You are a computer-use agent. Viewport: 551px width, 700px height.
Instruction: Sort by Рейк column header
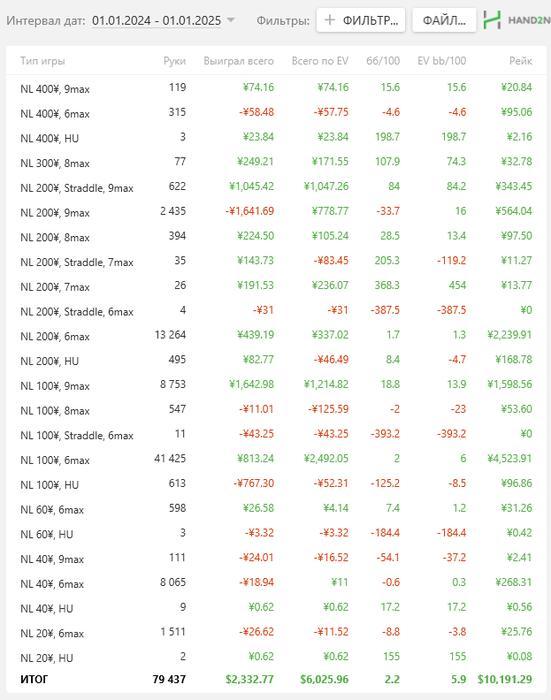(521, 61)
